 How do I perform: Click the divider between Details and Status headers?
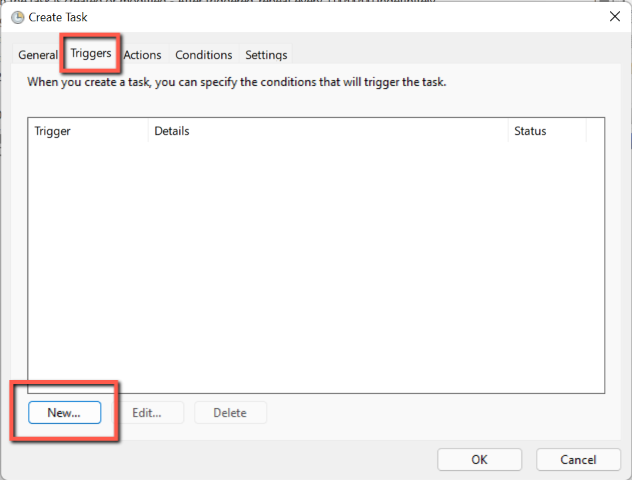[x=508, y=131]
